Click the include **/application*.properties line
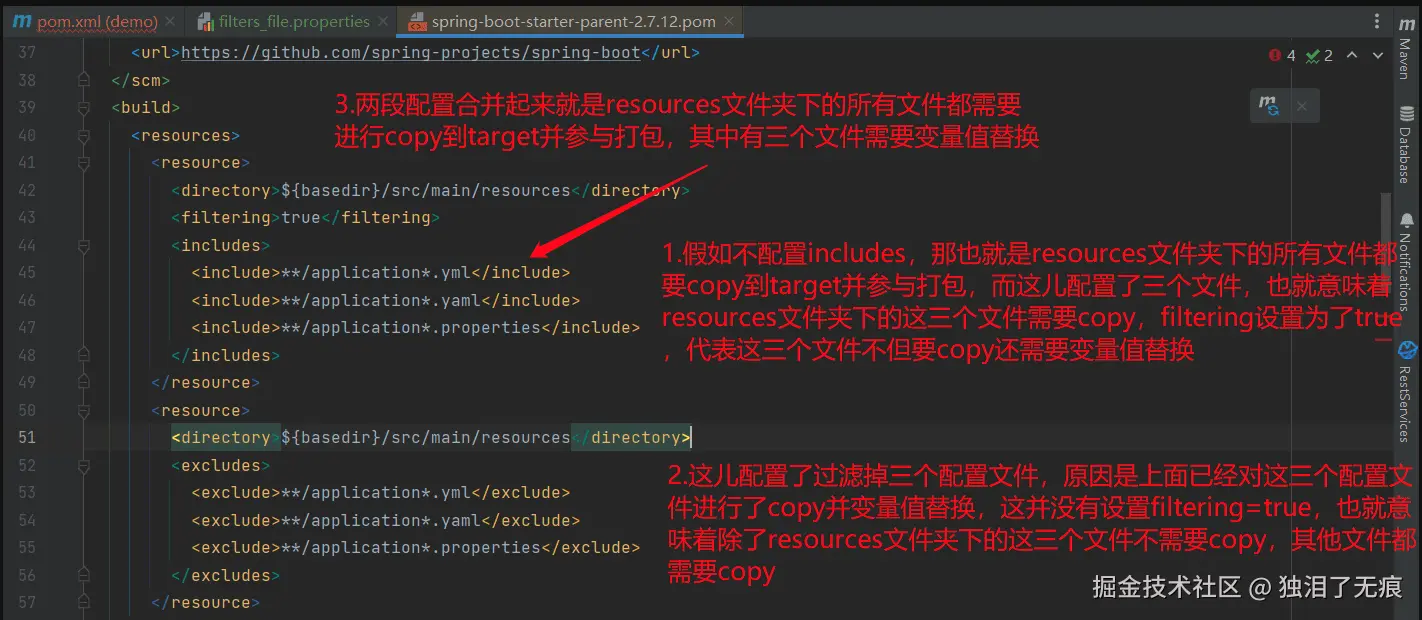The image size is (1422, 620). [415, 327]
